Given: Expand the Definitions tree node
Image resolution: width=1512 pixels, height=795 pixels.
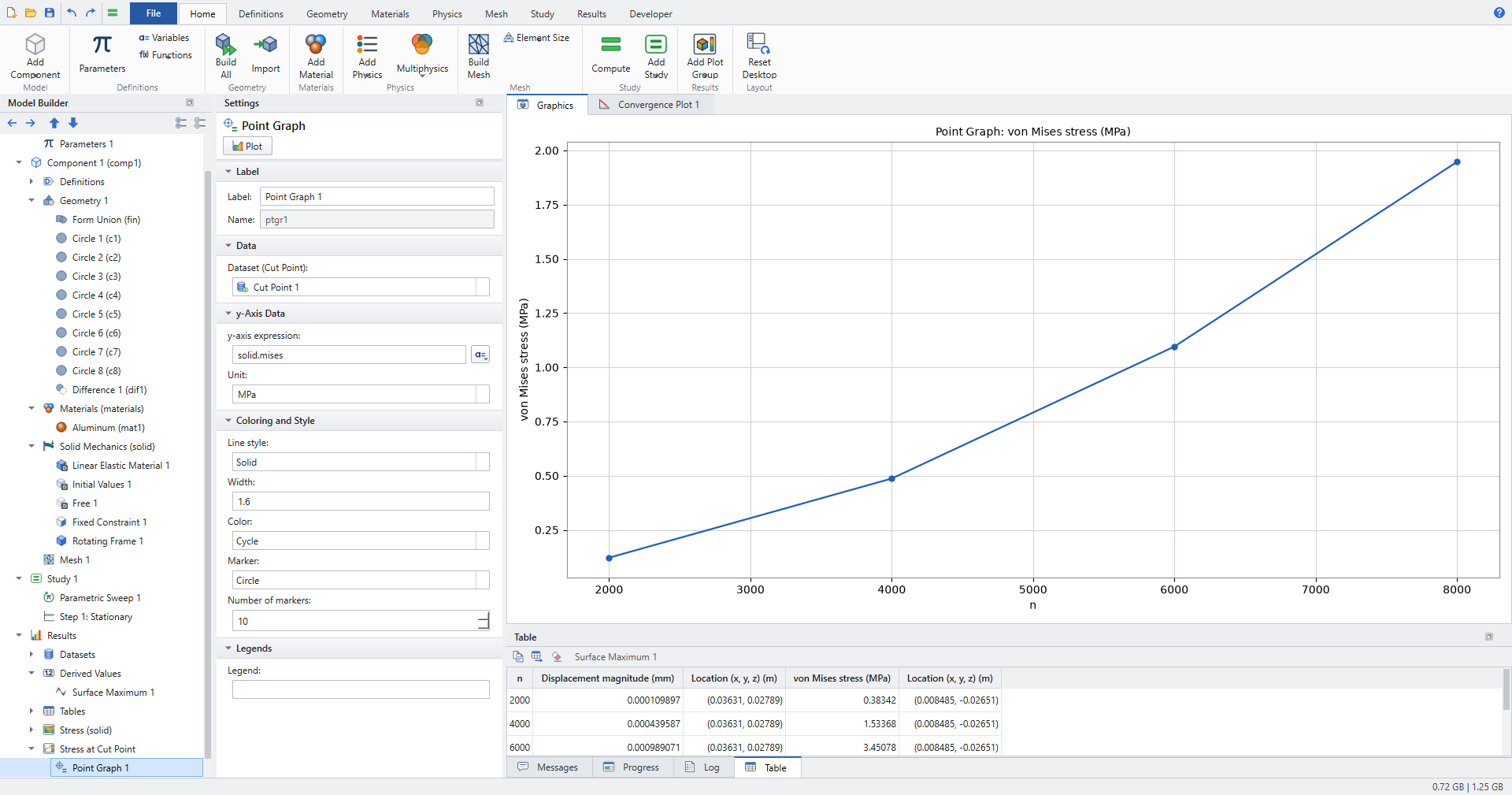Looking at the screenshot, I should [x=31, y=182].
